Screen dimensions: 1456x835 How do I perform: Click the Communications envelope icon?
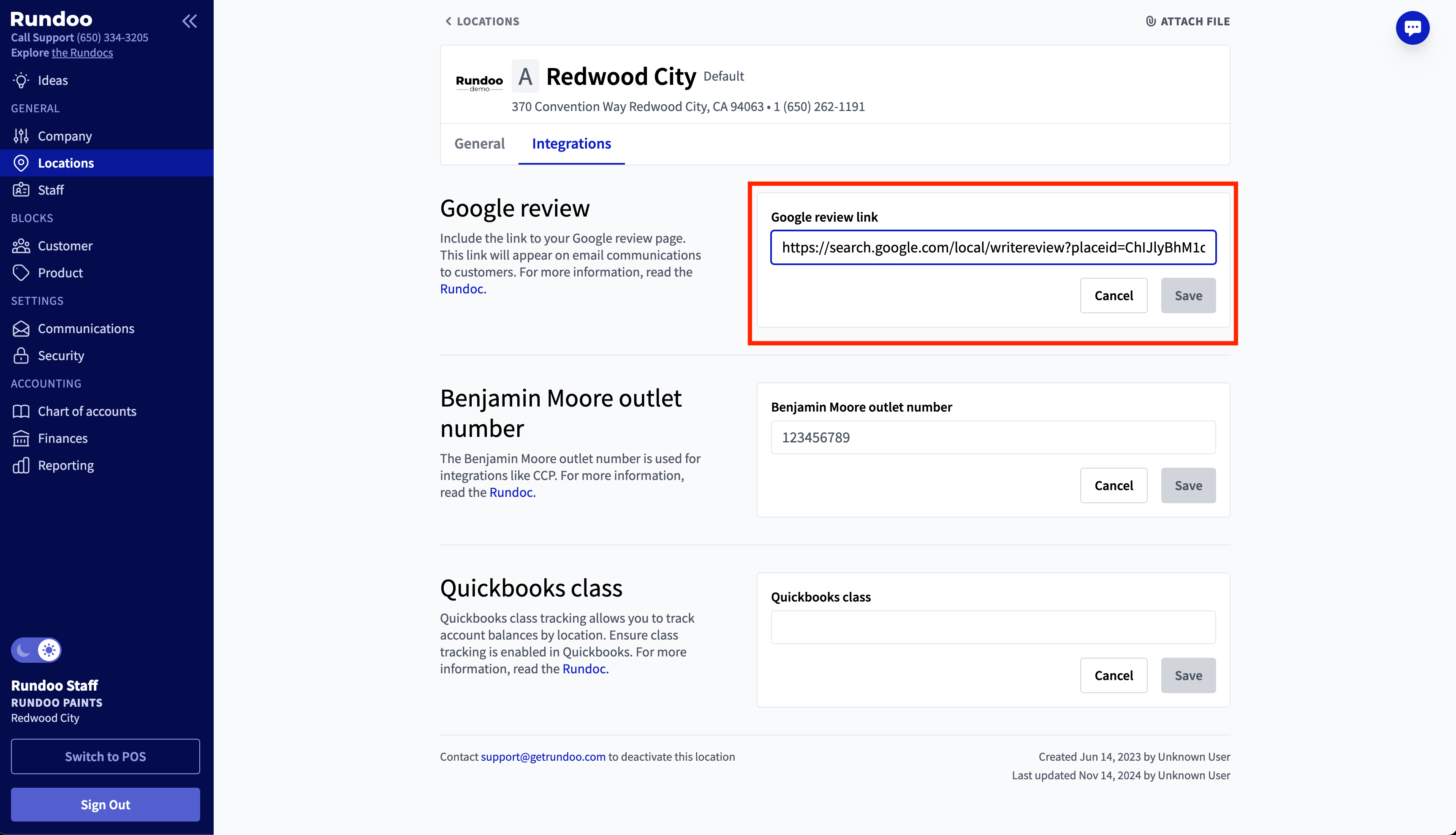[21, 328]
